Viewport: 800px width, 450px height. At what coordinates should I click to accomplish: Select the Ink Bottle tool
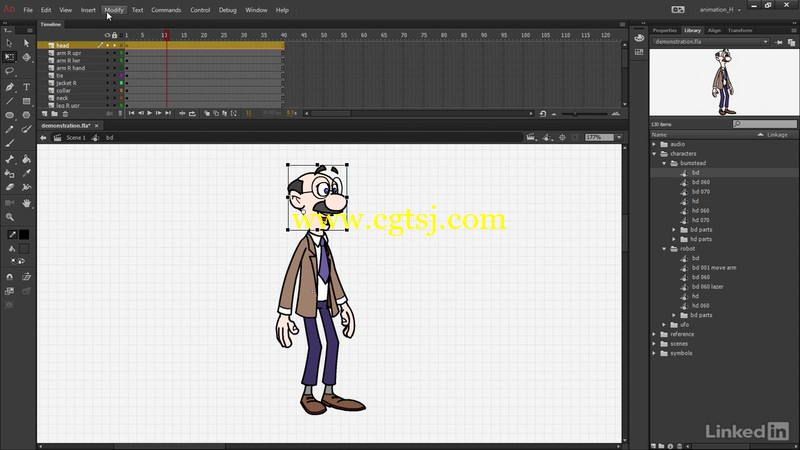9,173
